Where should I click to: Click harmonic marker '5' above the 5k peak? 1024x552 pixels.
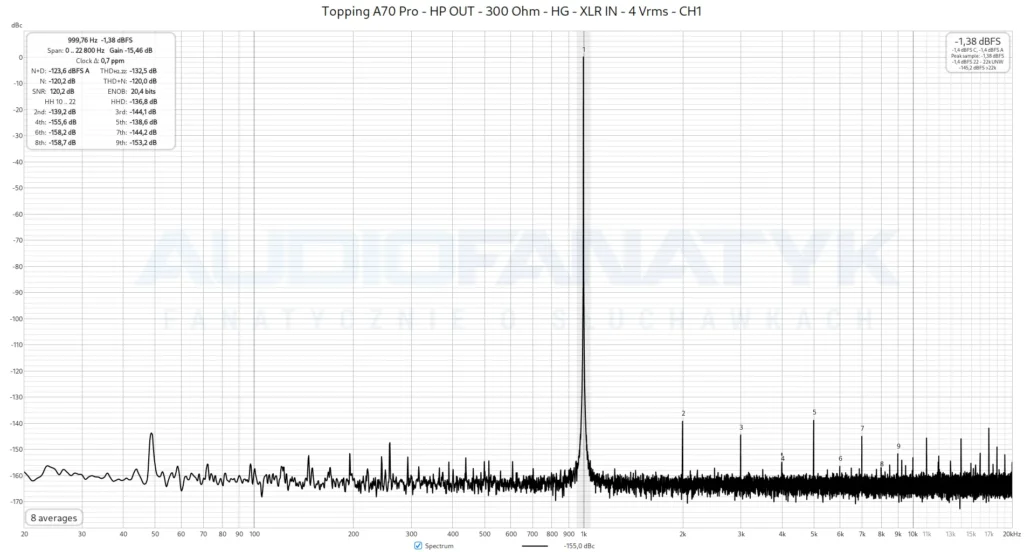814,412
